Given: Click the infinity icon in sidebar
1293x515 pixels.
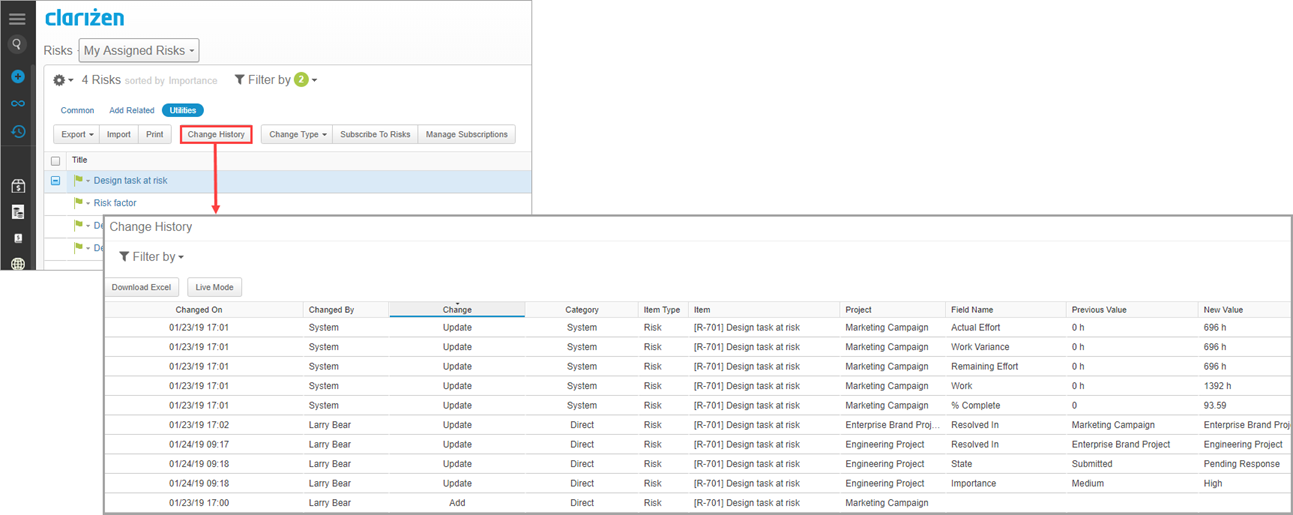Looking at the screenshot, I should coord(17,104).
